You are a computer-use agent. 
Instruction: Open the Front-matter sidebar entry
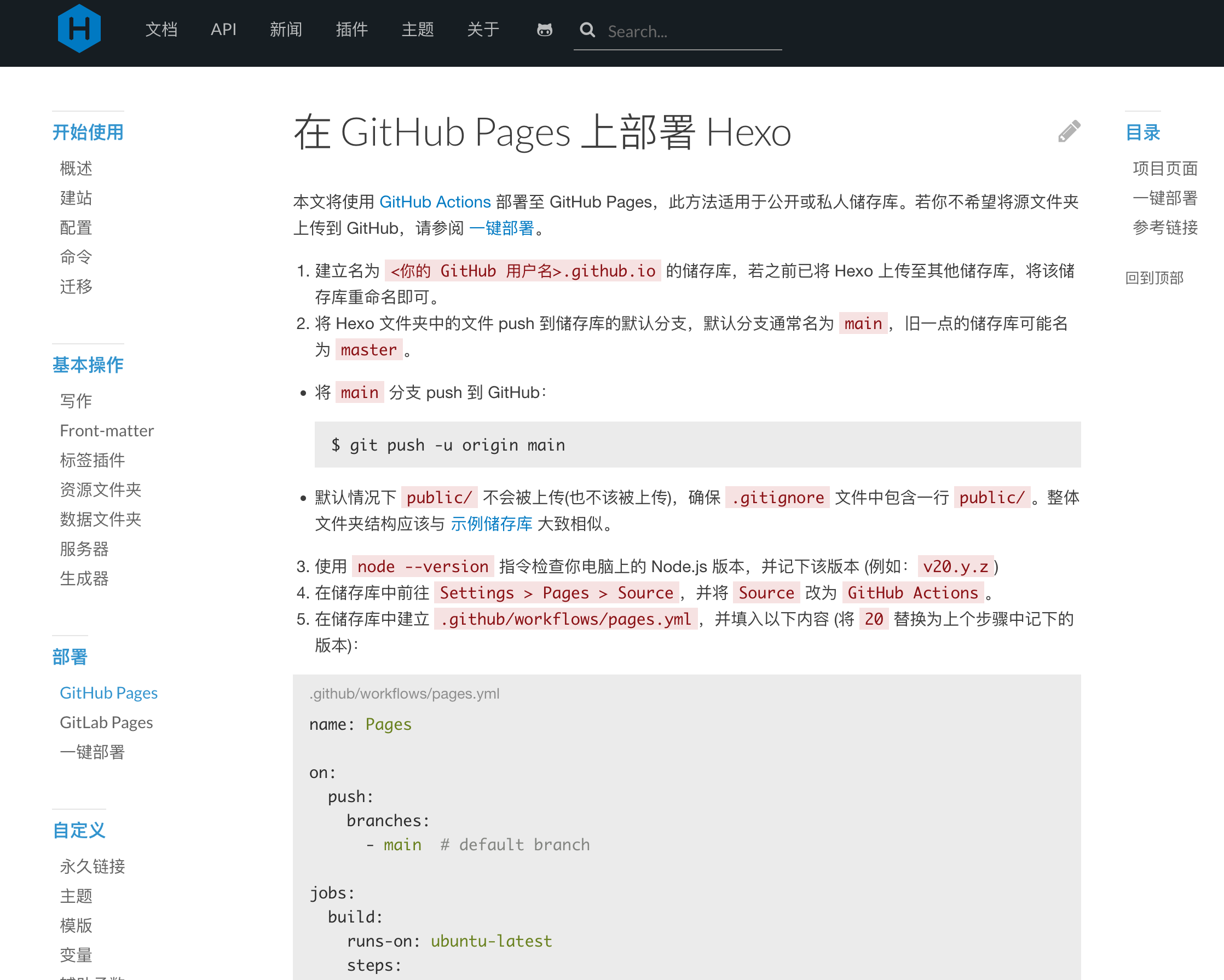coord(107,430)
